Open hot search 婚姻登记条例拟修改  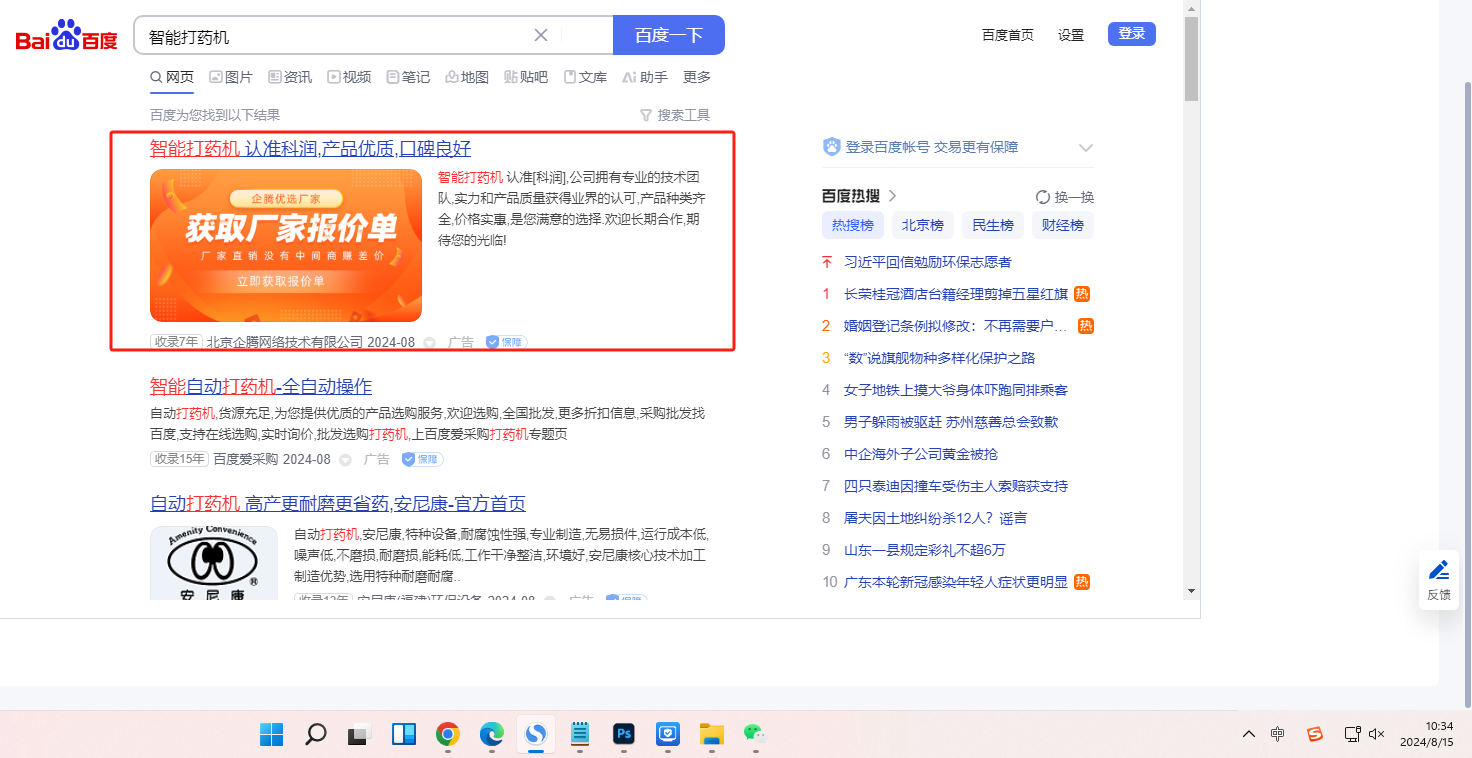(956, 326)
